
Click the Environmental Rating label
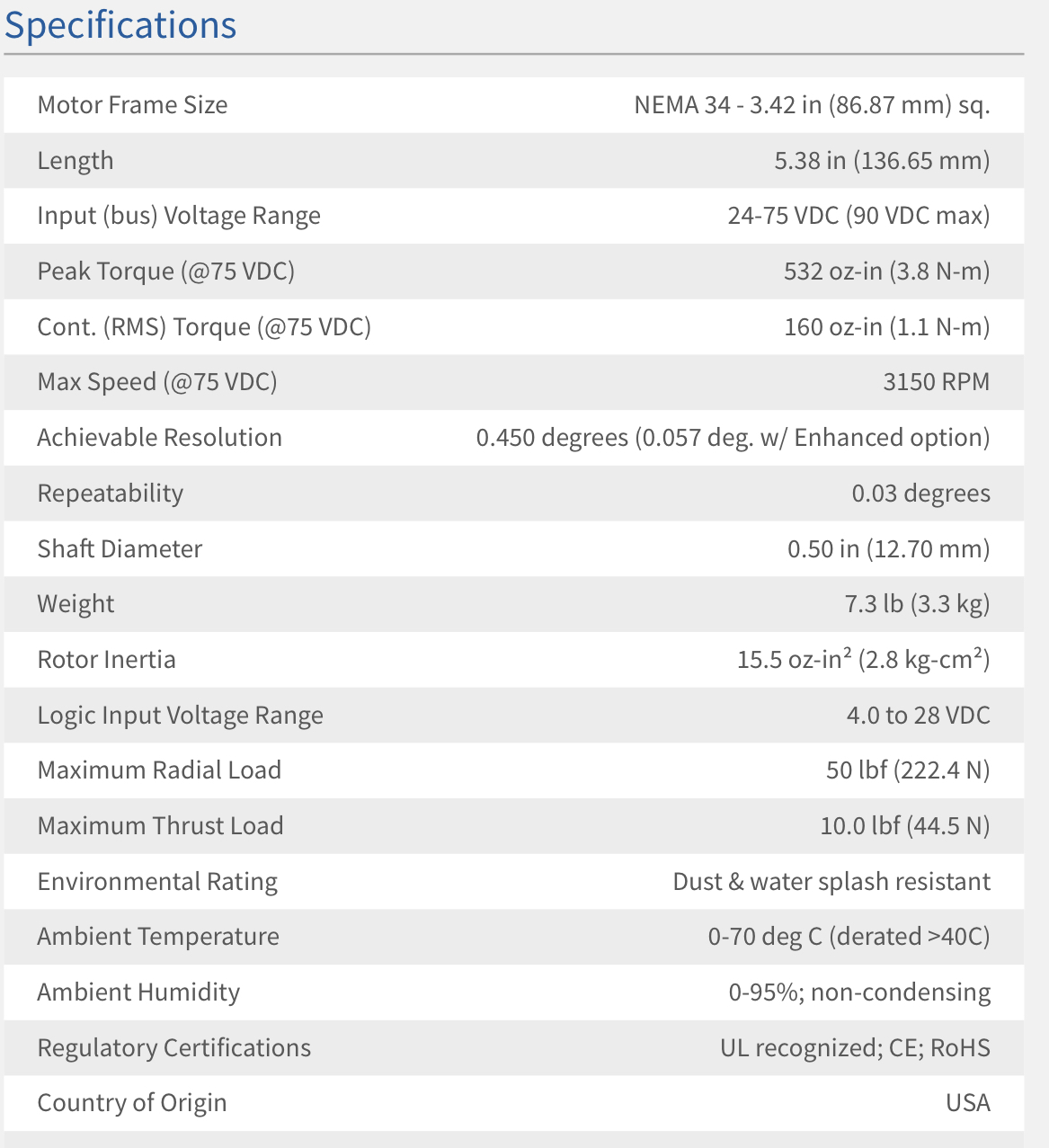[x=157, y=882]
